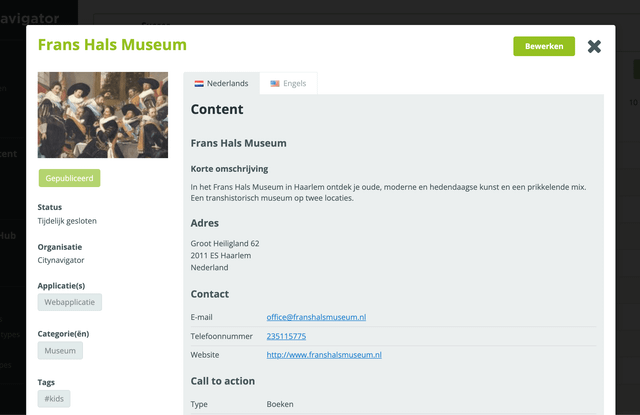Click the Dutch flag icon
The height and width of the screenshot is (415, 640).
pyautogui.click(x=199, y=84)
